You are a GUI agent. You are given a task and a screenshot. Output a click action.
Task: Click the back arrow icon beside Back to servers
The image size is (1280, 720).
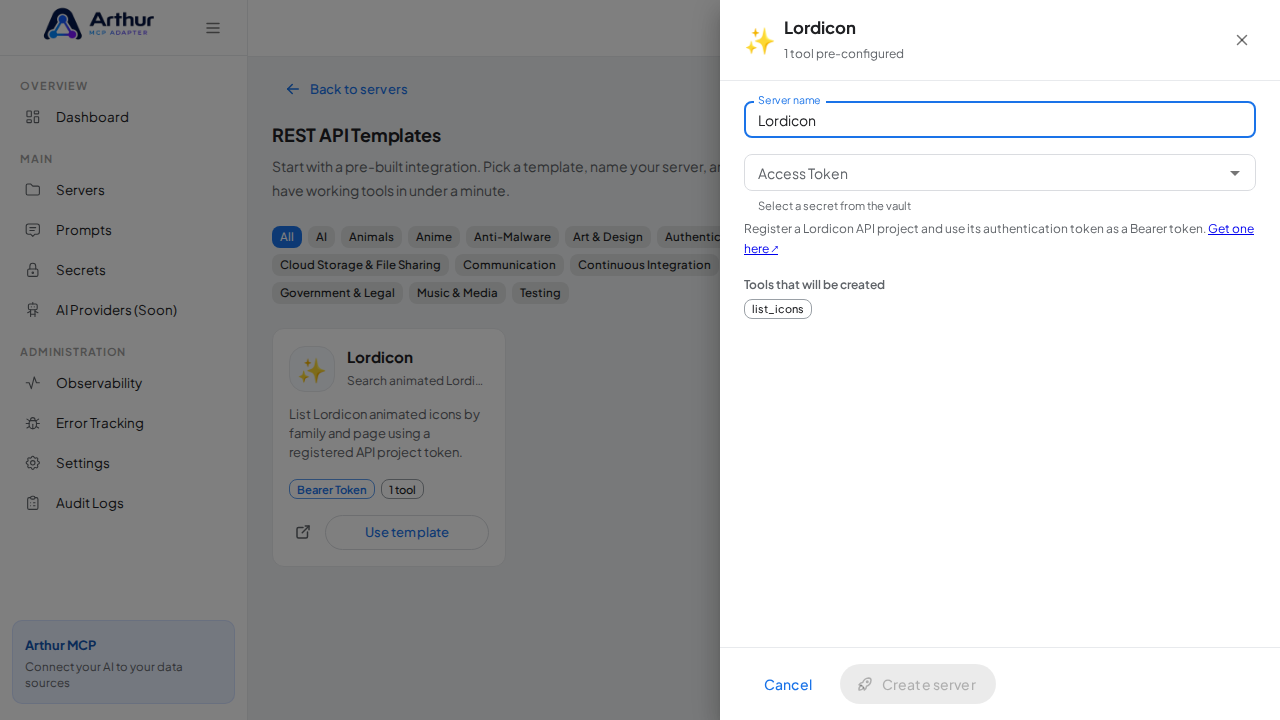tap(293, 89)
